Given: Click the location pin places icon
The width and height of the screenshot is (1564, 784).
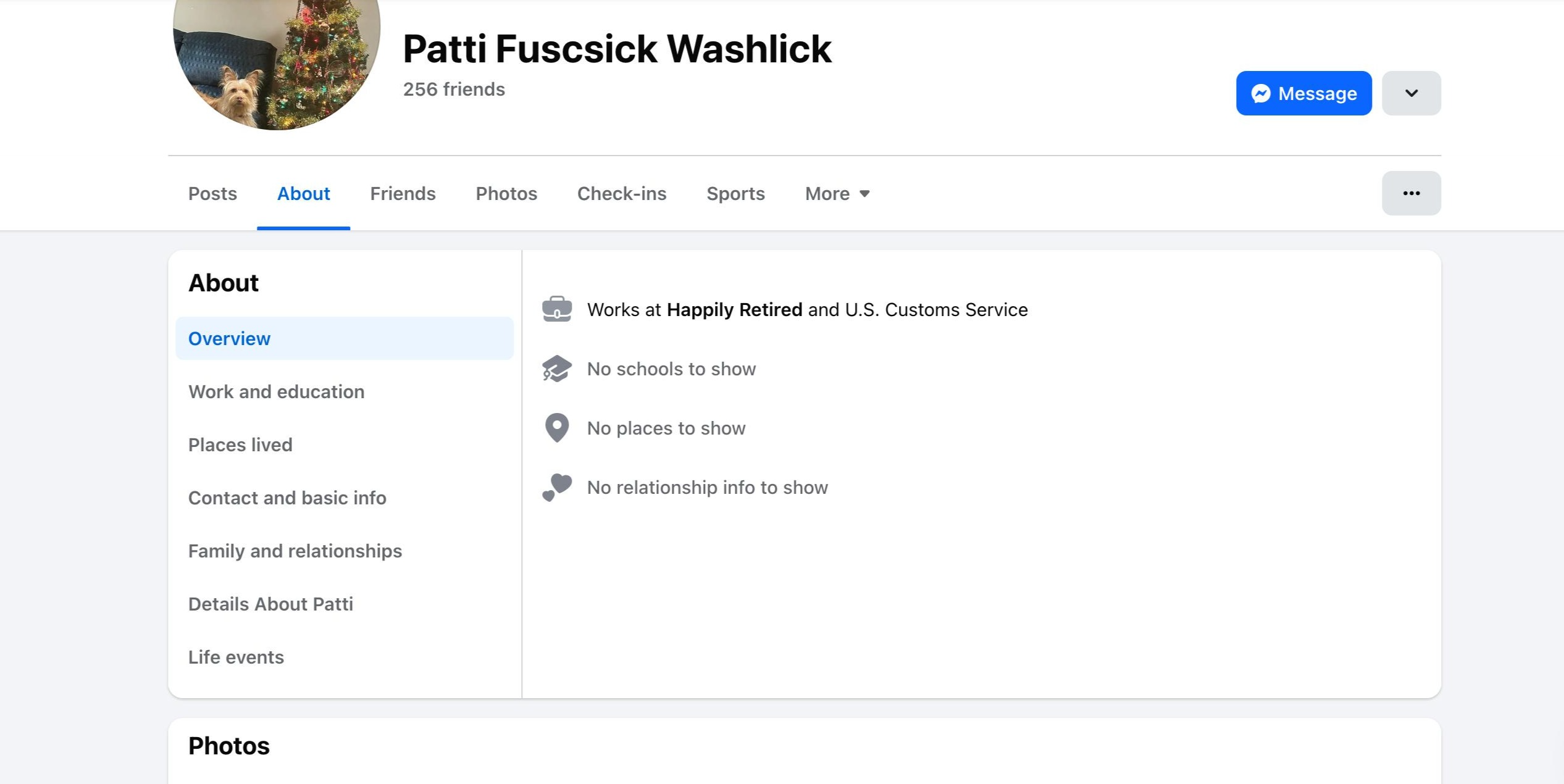Looking at the screenshot, I should (x=556, y=427).
